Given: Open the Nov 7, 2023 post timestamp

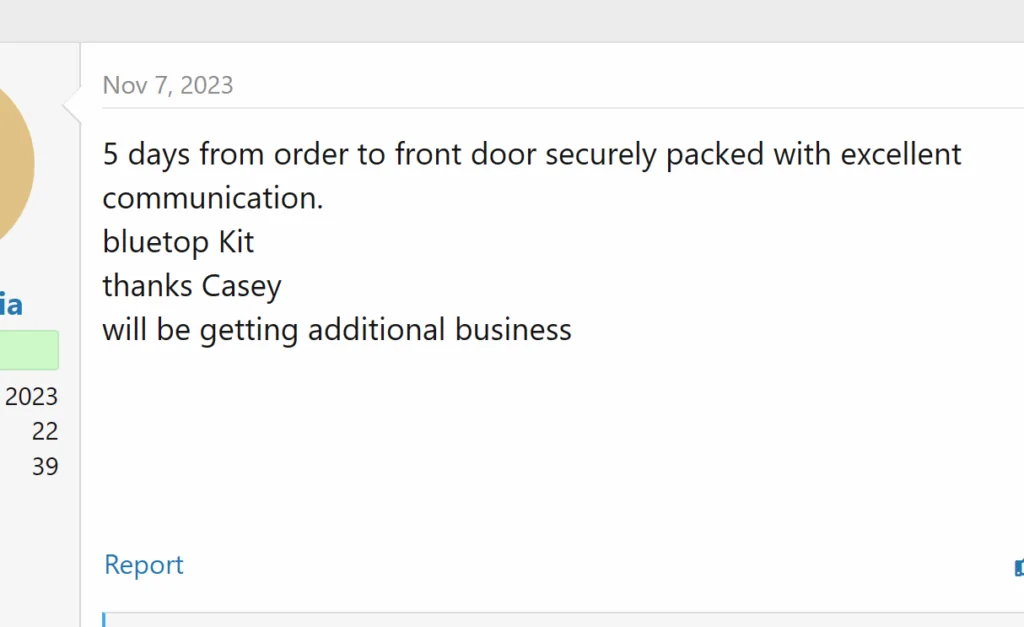Looking at the screenshot, I should pyautogui.click(x=168, y=85).
